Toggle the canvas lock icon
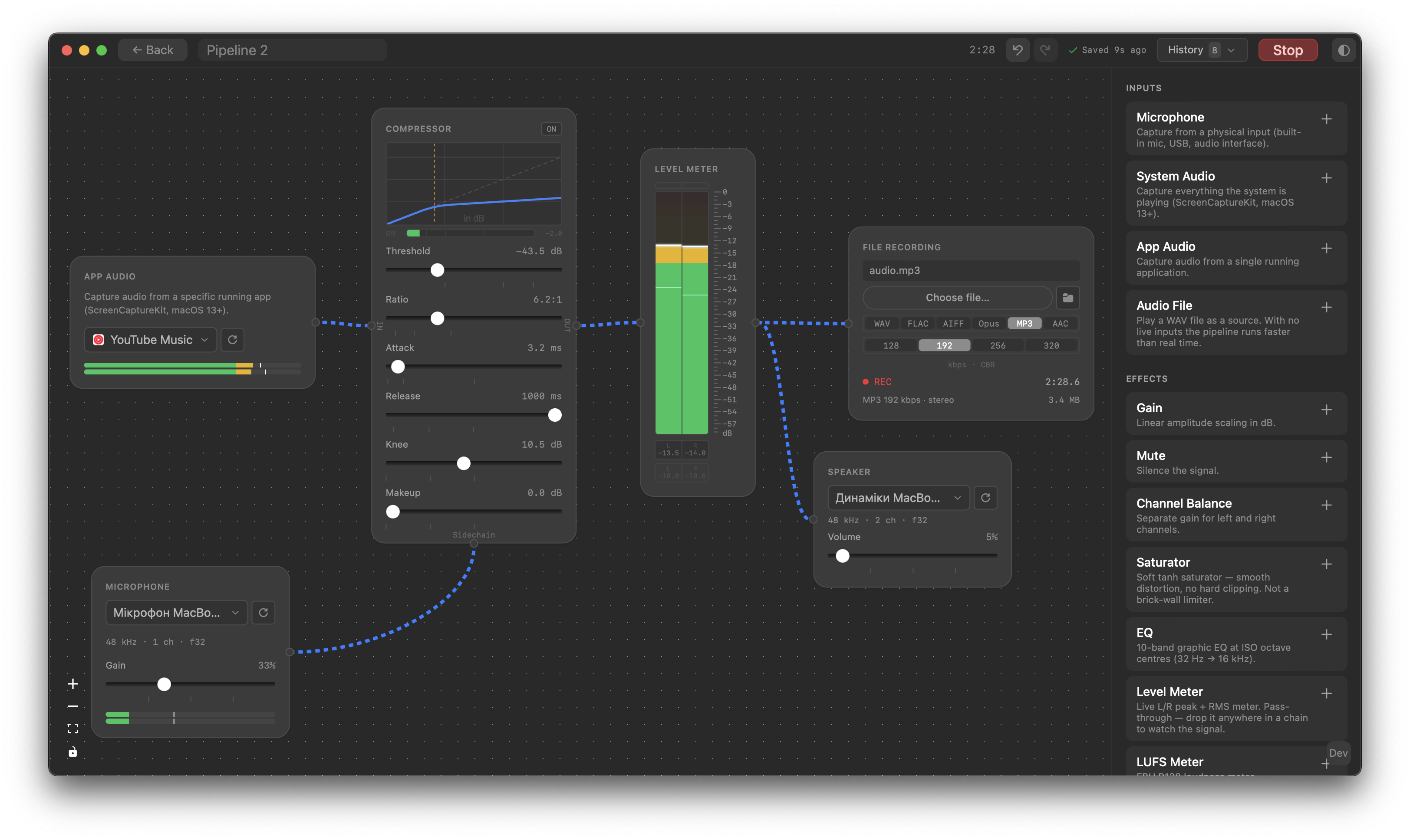Screen dimensions: 1410x840 point(73,751)
